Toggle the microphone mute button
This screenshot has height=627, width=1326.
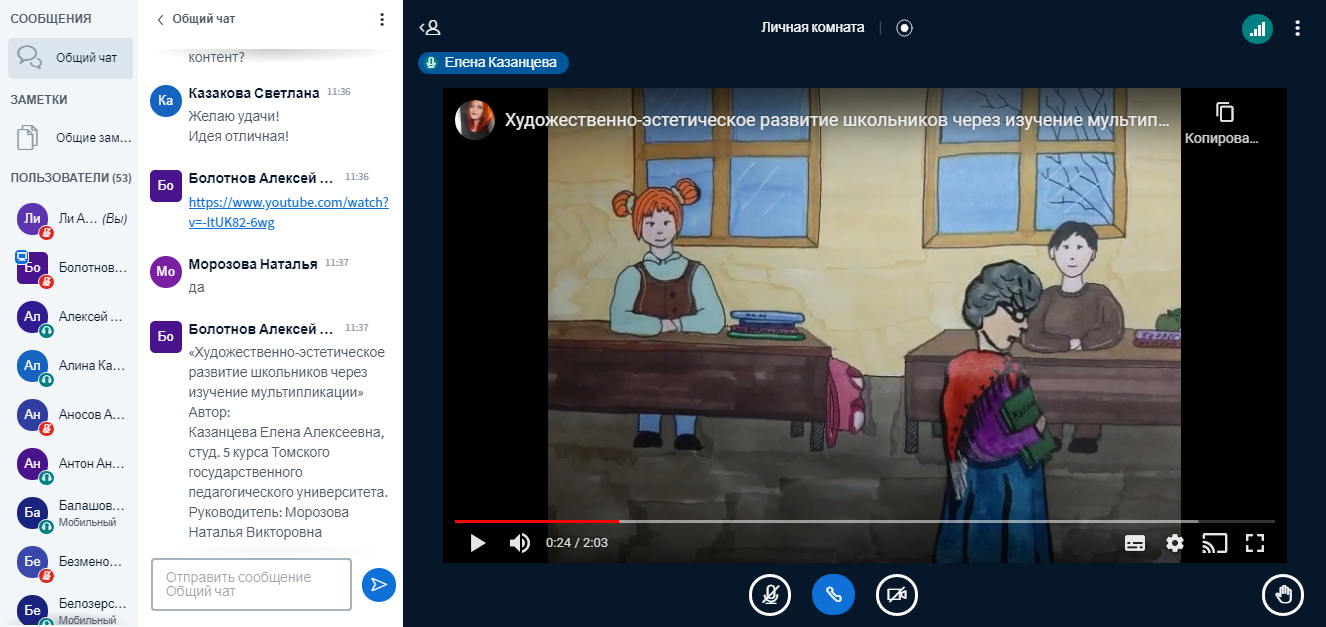coord(770,595)
